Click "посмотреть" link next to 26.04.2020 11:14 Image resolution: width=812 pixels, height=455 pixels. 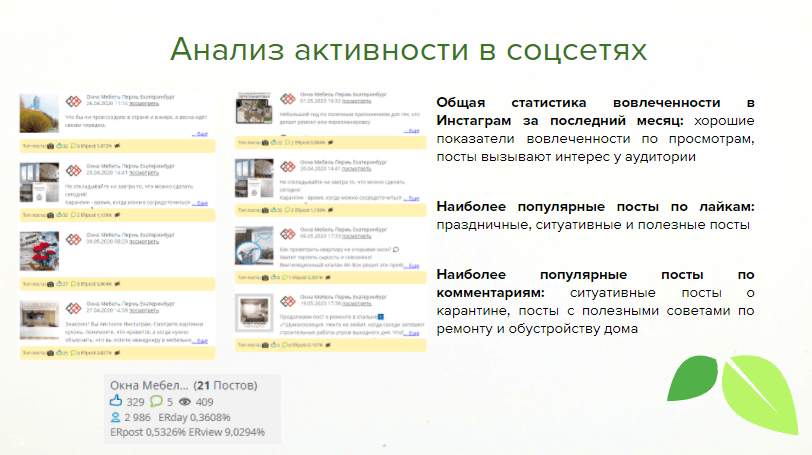point(144,104)
